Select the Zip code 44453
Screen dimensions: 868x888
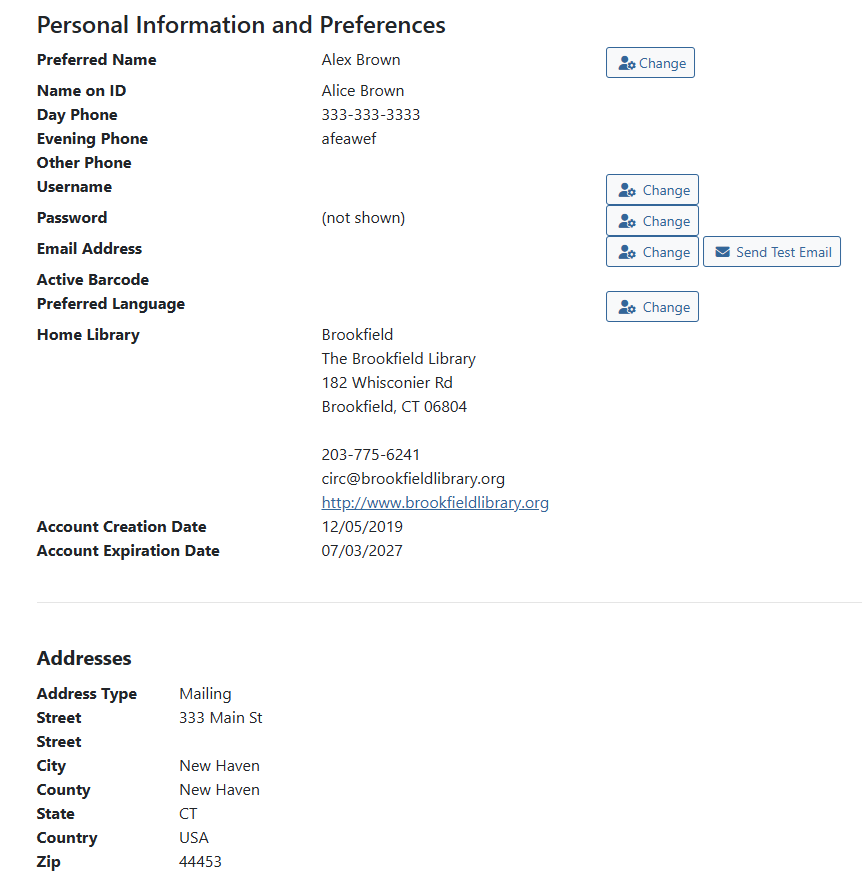click(x=200, y=861)
